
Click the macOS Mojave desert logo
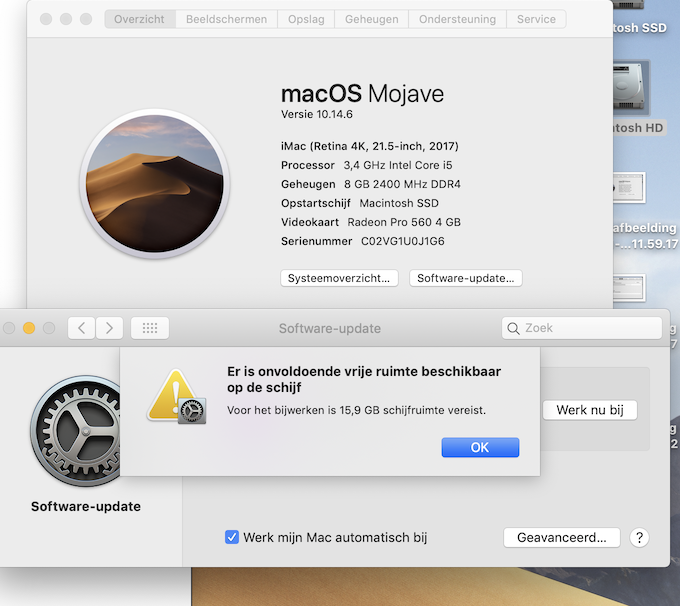coord(155,183)
